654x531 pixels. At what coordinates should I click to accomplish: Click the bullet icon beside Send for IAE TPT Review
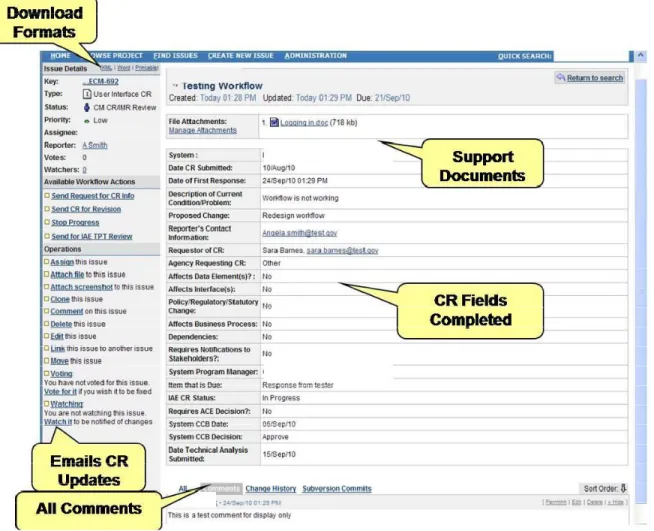point(47,236)
